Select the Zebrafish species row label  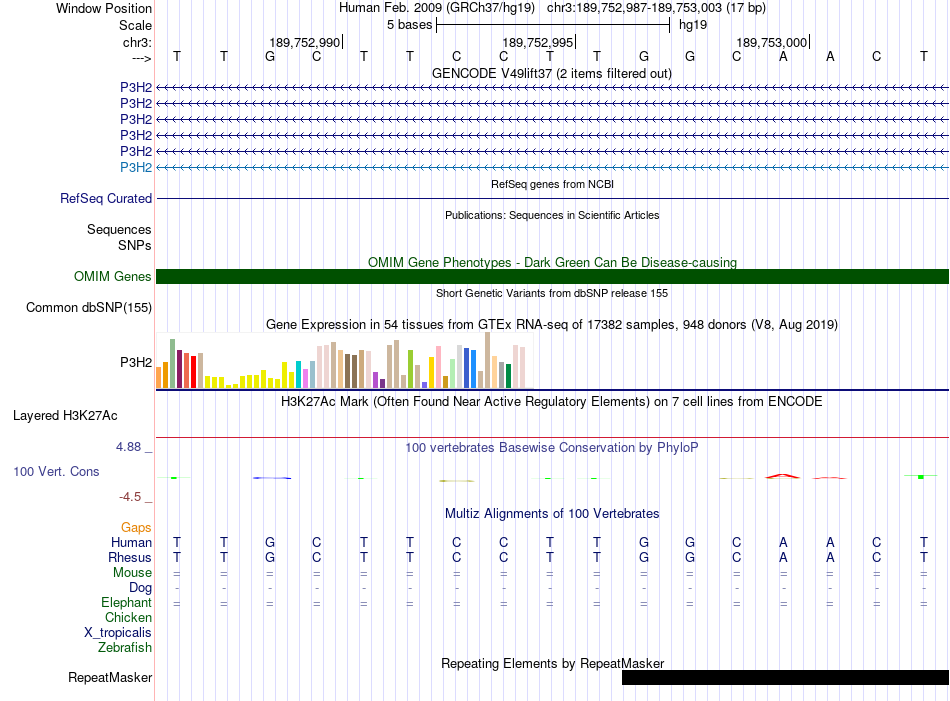(125, 647)
